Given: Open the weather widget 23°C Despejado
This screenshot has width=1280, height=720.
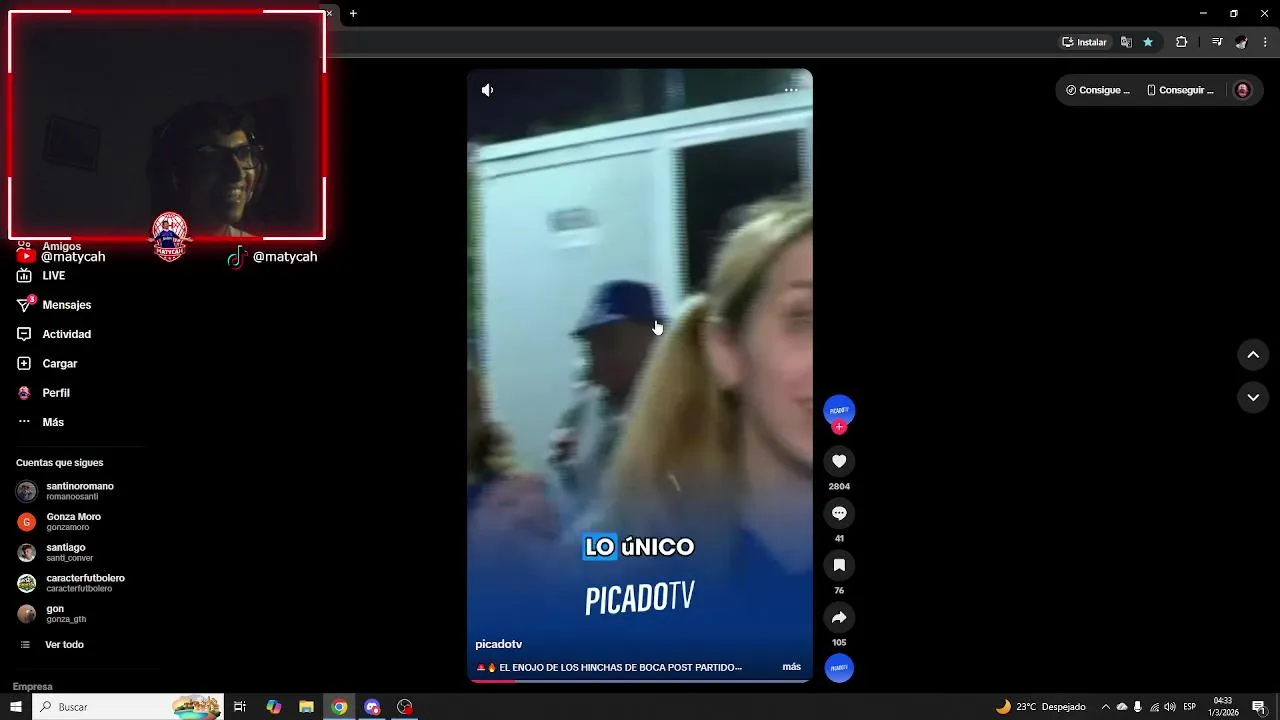Looking at the screenshot, I should pos(1040,707).
